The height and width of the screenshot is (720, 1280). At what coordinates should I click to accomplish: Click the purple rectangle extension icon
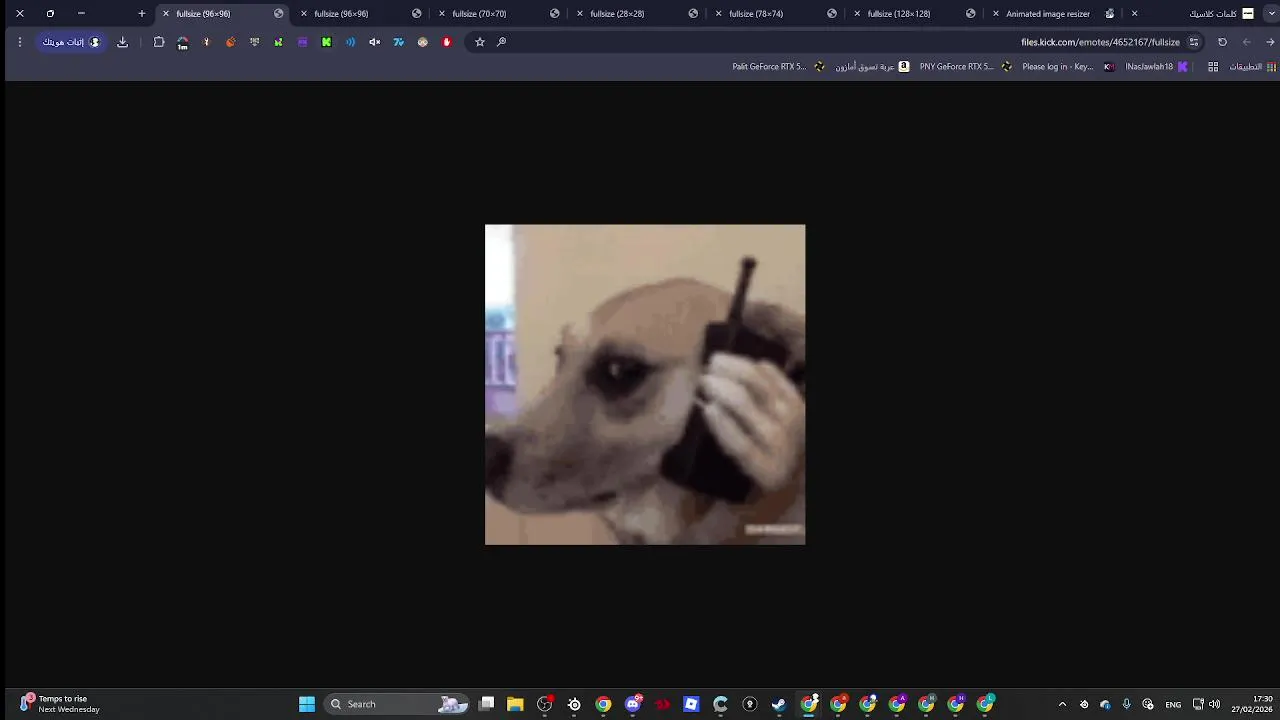click(x=302, y=42)
